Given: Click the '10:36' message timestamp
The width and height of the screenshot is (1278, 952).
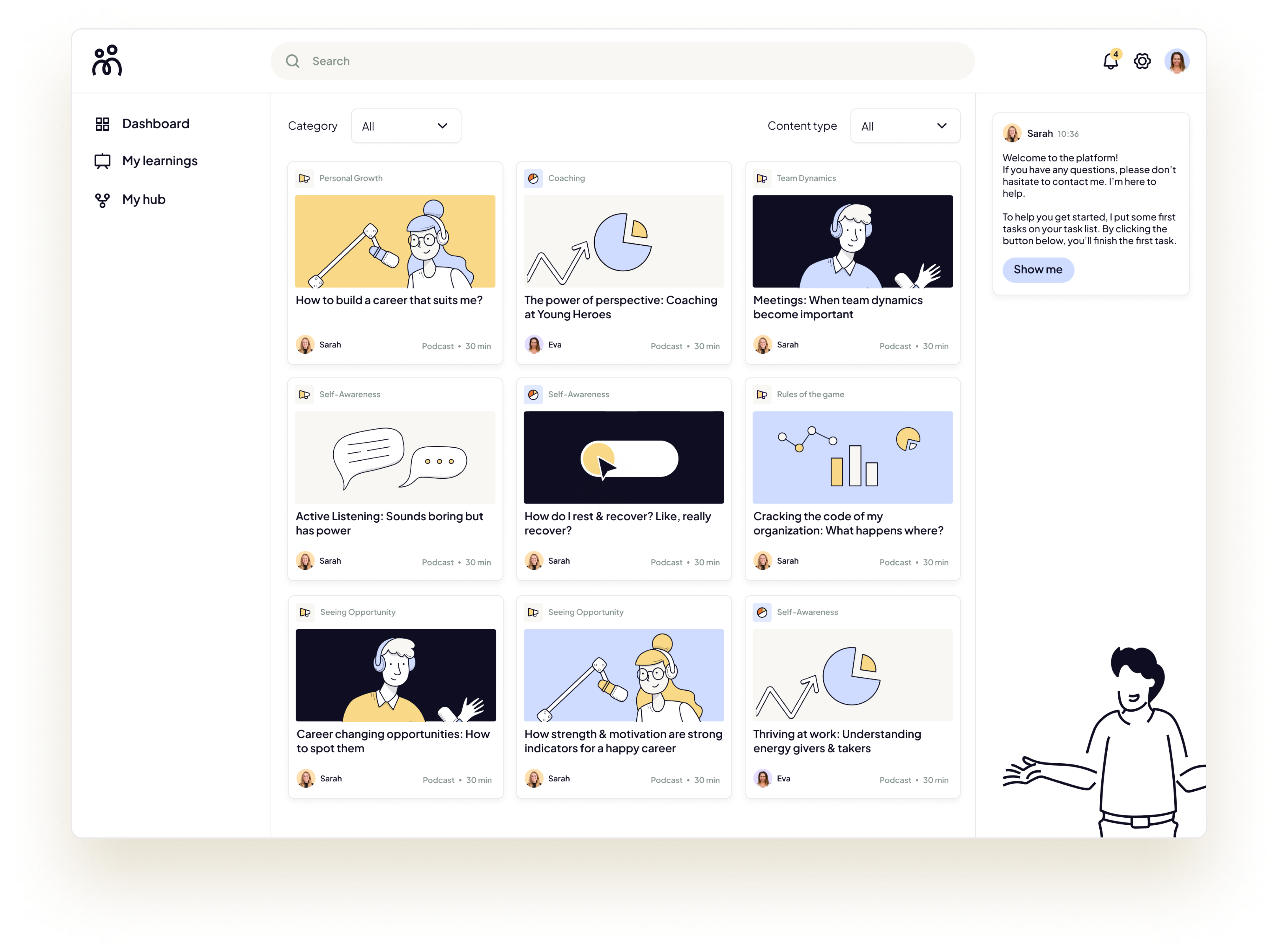Looking at the screenshot, I should pyautogui.click(x=1068, y=134).
